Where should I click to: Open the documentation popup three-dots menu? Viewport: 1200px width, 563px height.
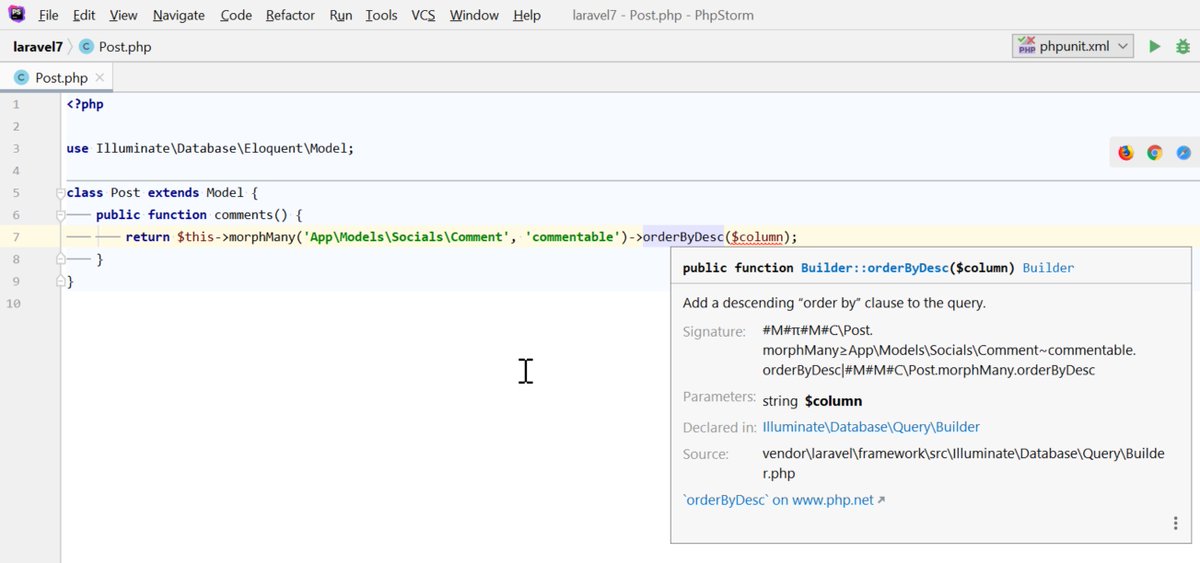pos(1176,523)
